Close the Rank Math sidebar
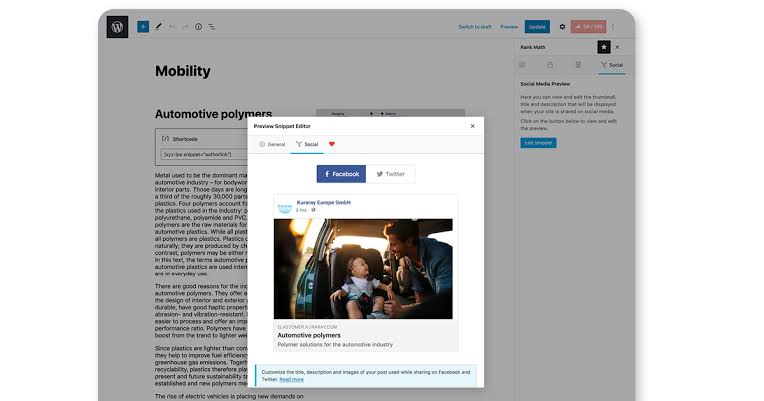 pos(617,47)
